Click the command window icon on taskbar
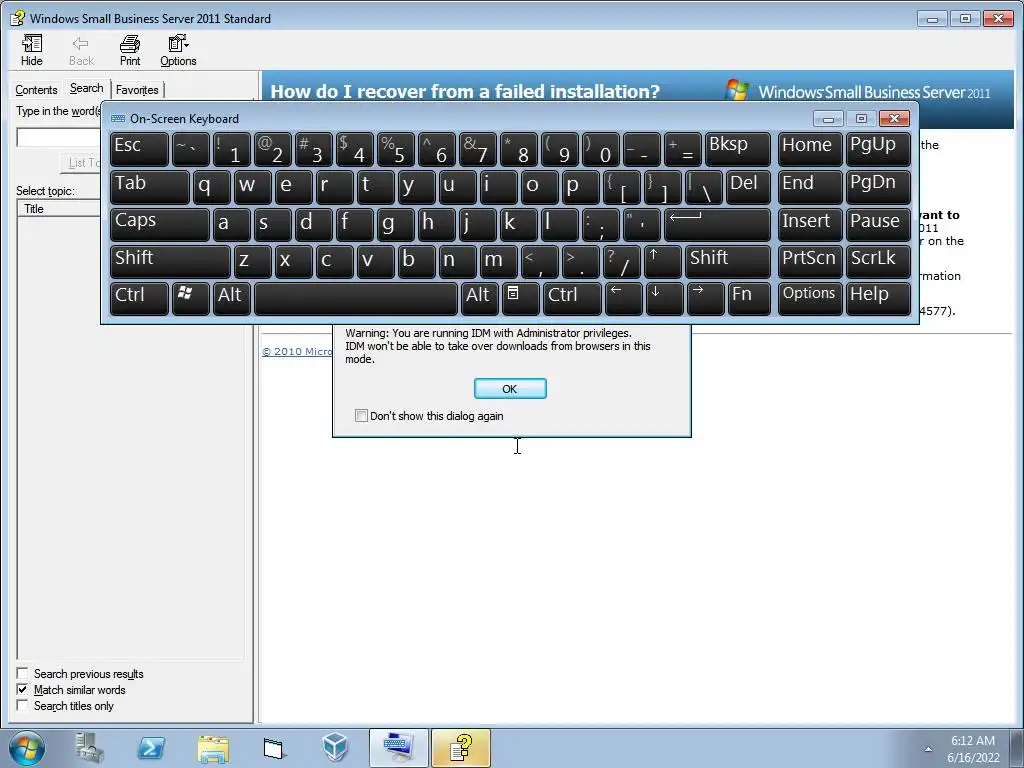Viewport: 1024px width, 768px height. coord(274,748)
